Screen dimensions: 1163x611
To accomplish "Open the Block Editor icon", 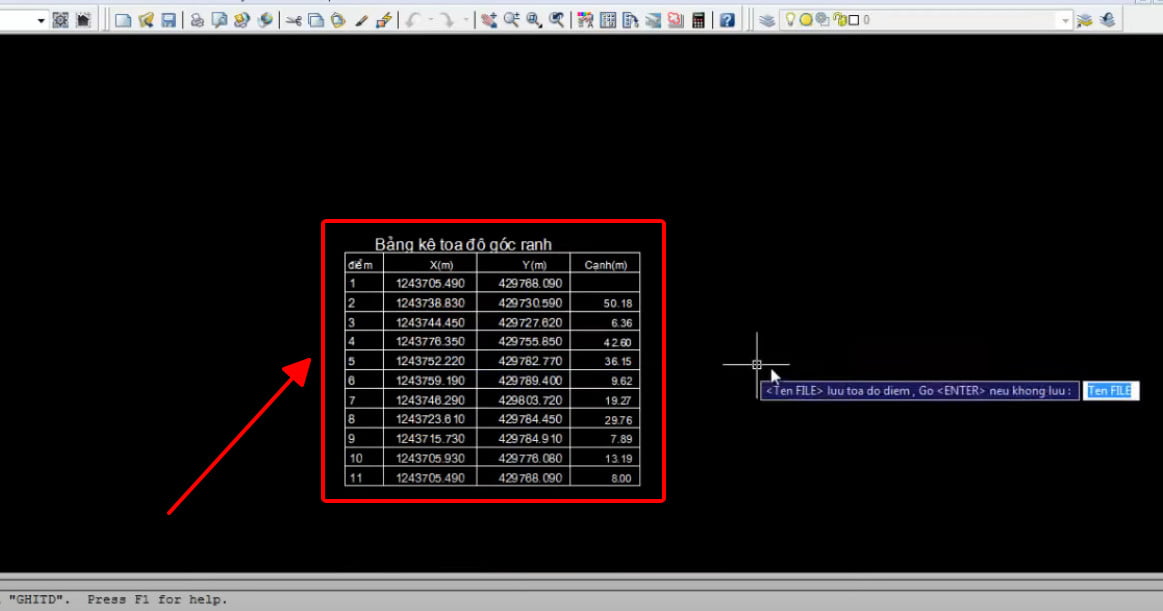I will tap(383, 20).
